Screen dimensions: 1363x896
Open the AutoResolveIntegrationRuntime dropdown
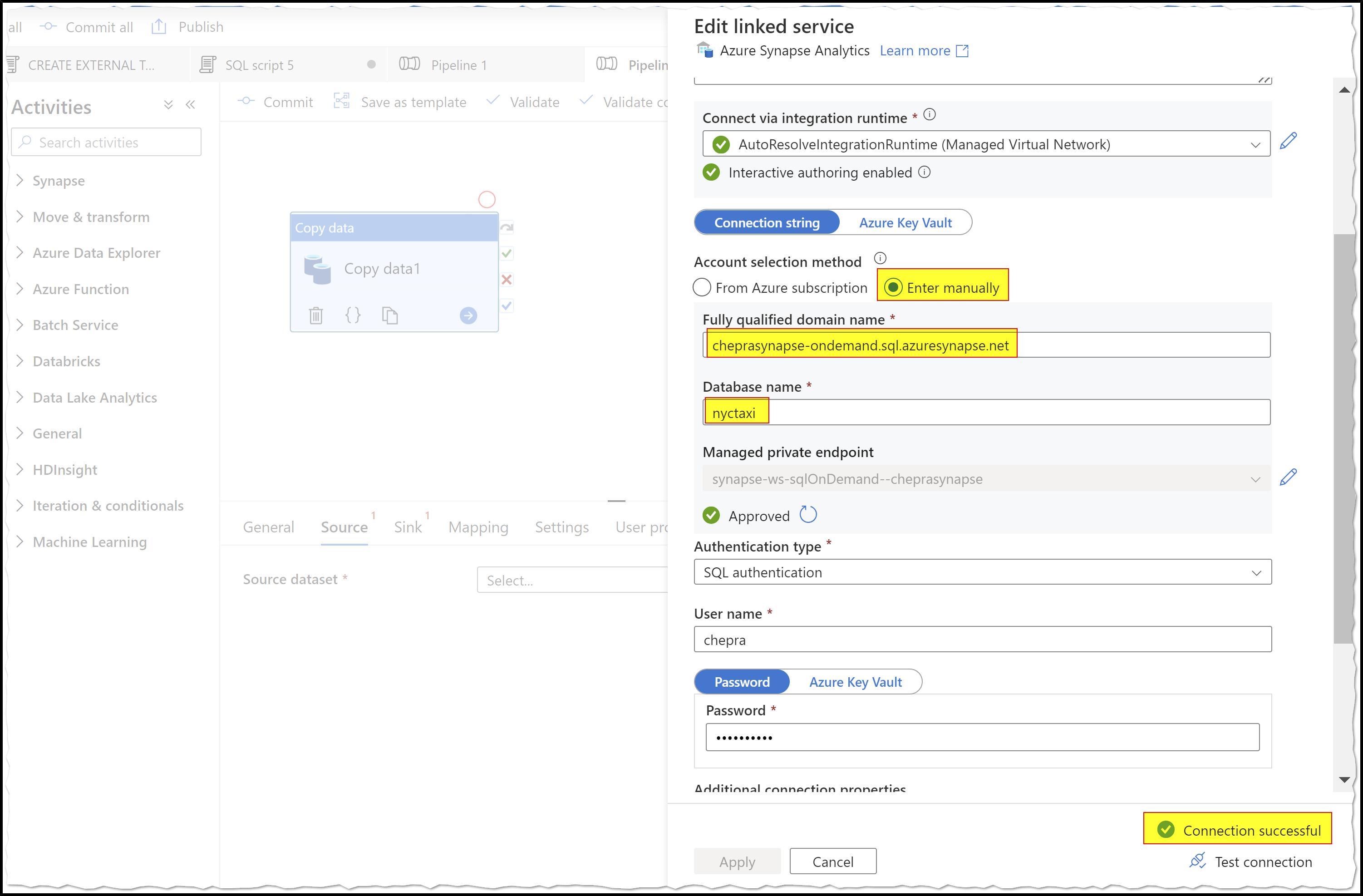coord(1255,144)
